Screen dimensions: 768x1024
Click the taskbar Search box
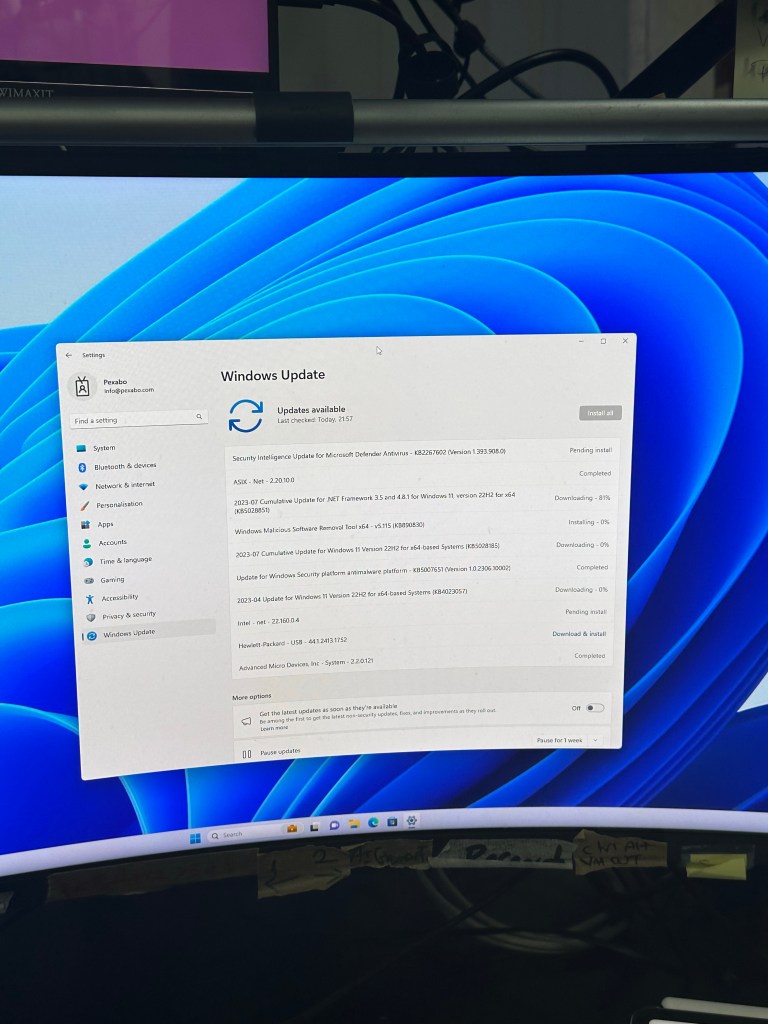point(245,833)
